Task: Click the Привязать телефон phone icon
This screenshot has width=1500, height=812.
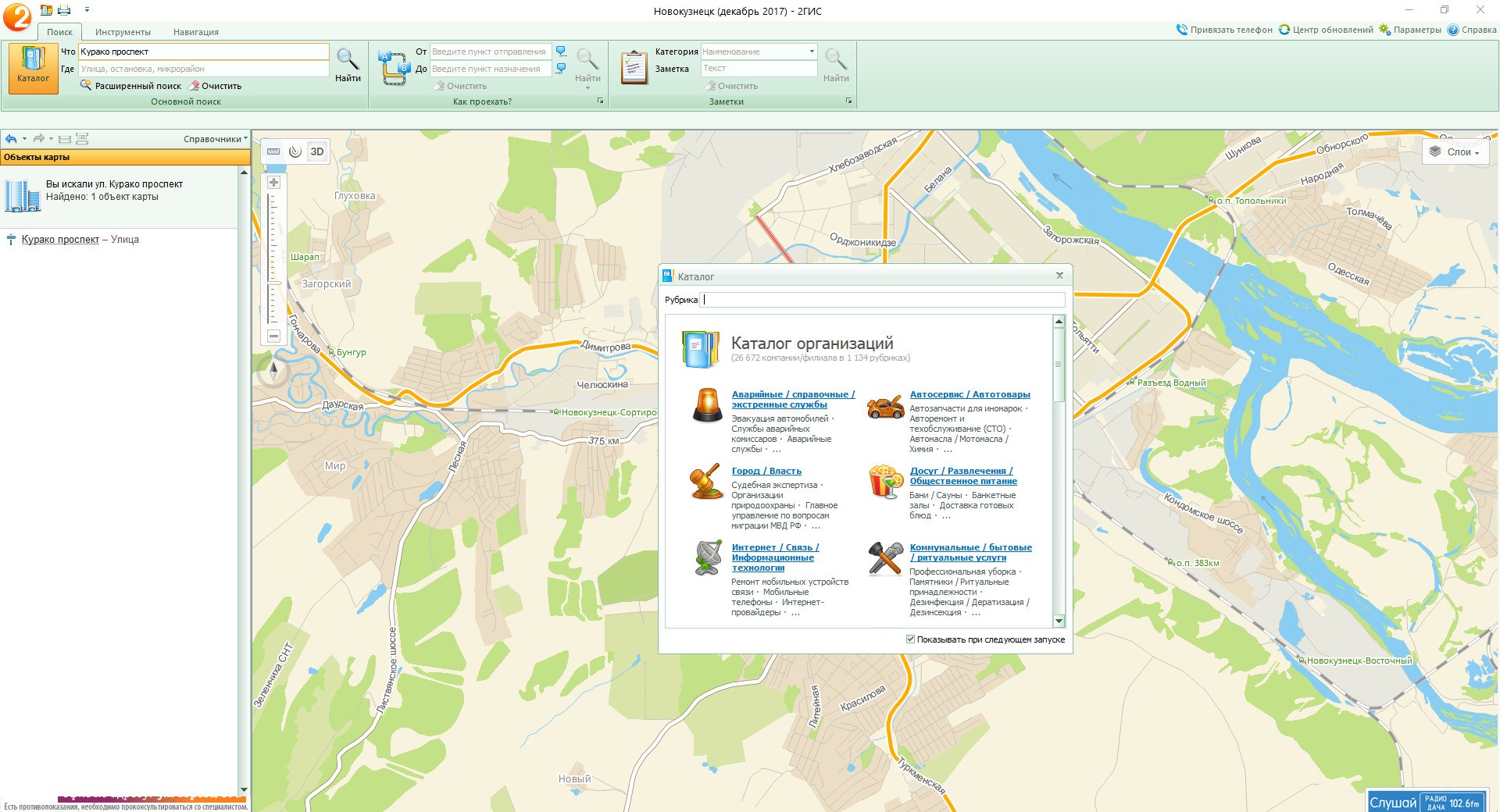Action: [x=1182, y=30]
